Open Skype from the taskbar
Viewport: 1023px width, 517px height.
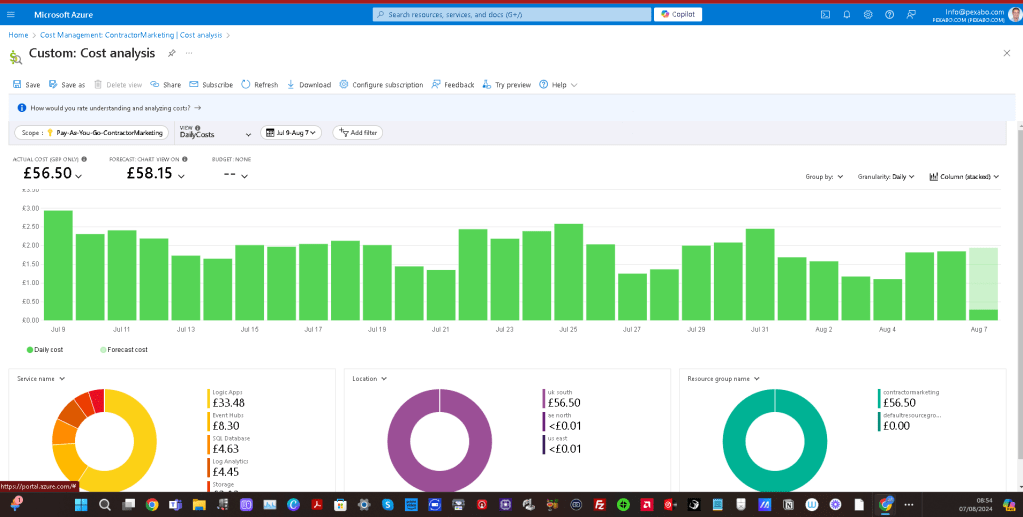pos(388,505)
